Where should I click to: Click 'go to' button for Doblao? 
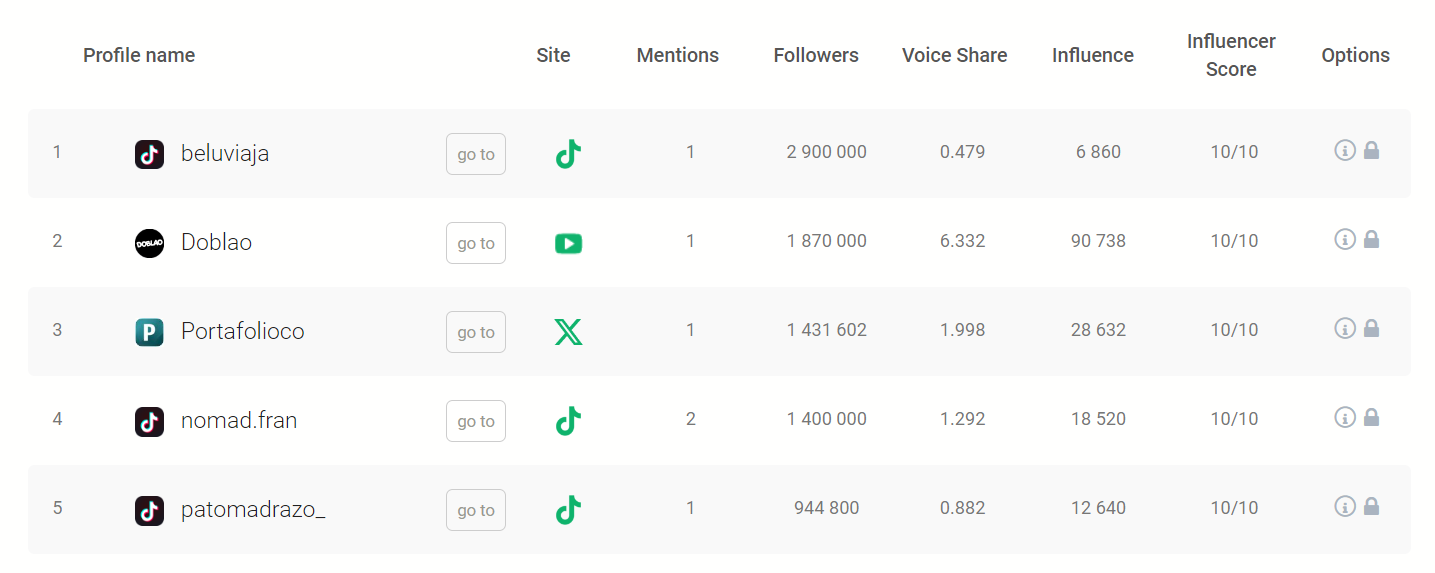[x=476, y=243]
